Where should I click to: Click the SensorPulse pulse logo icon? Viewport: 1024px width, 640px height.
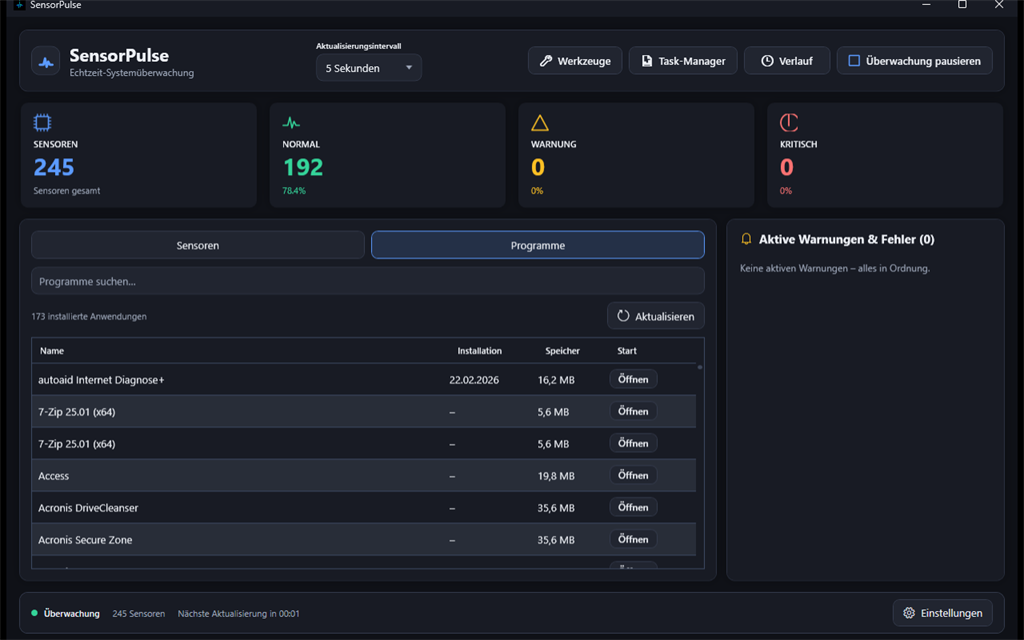[46, 62]
